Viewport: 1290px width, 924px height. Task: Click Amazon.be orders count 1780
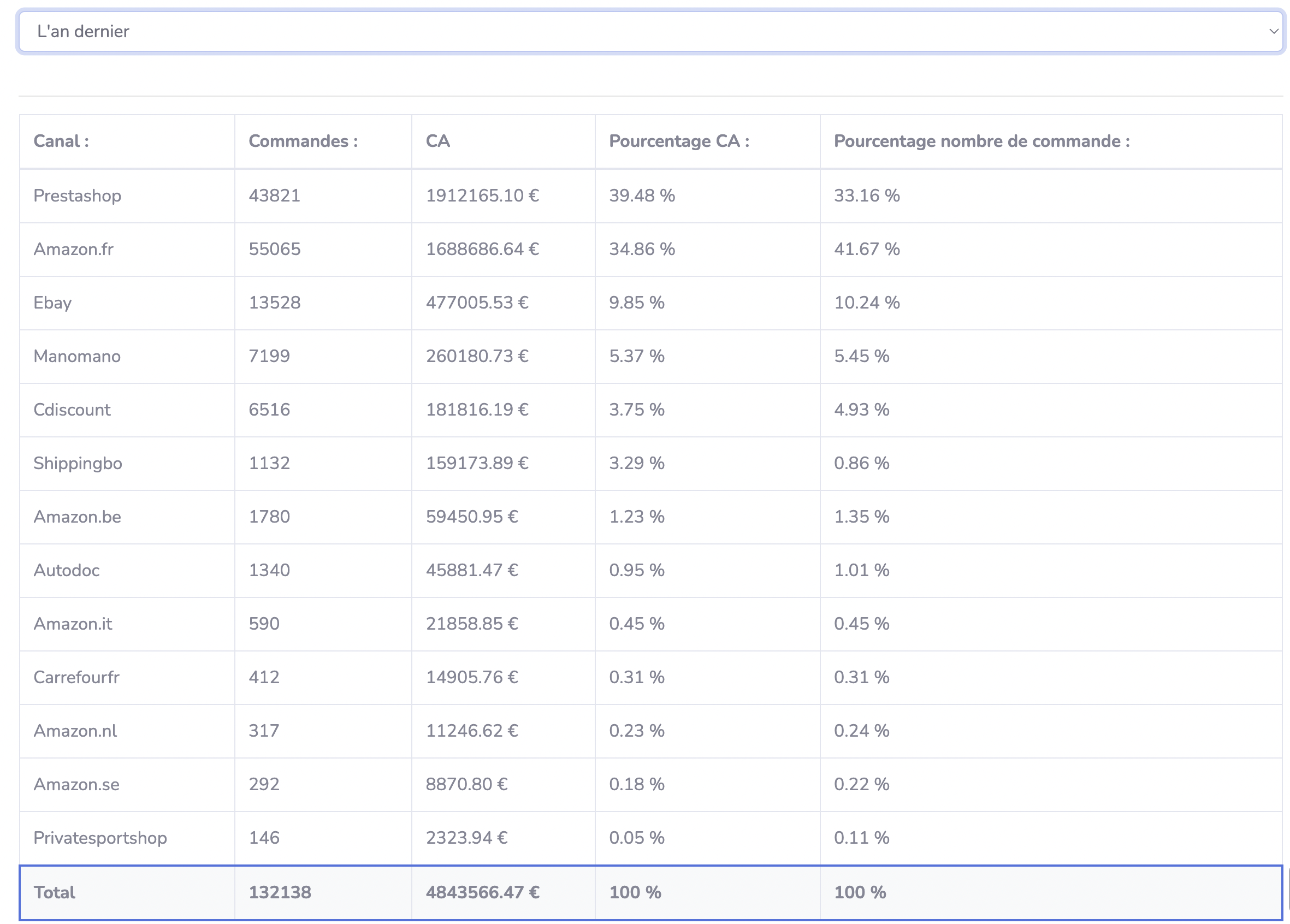[x=269, y=516]
